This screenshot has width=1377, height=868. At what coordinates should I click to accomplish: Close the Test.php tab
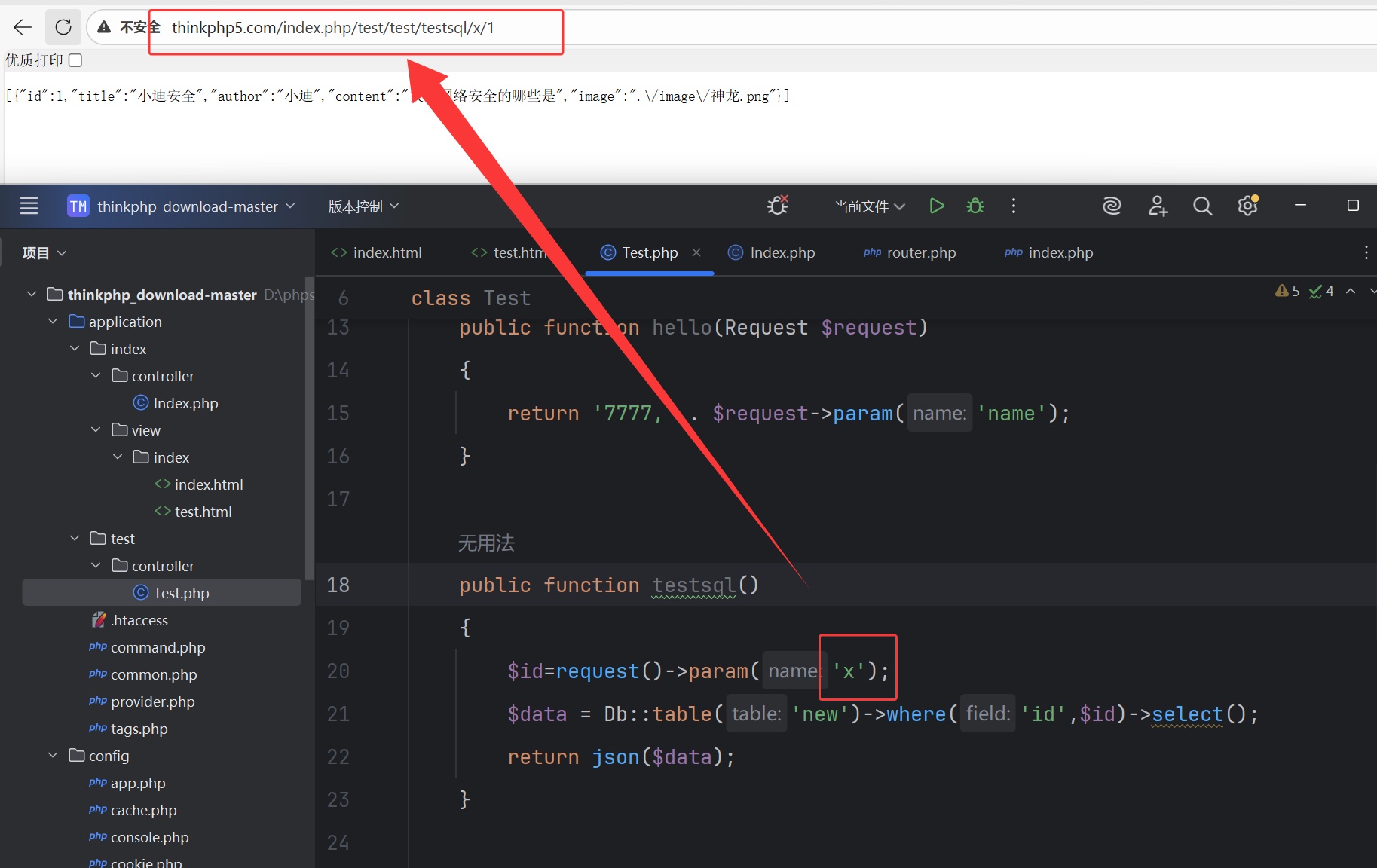[696, 252]
